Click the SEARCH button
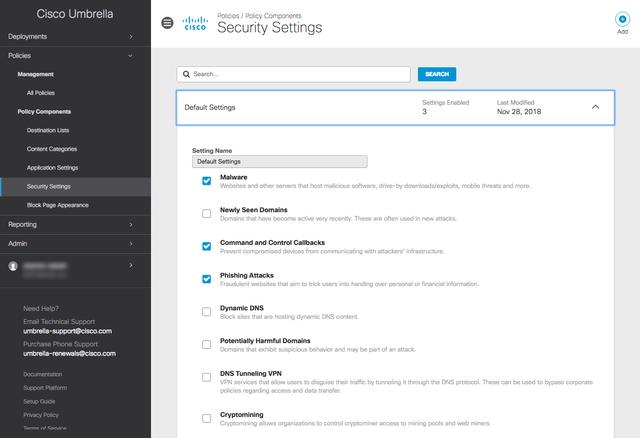 pos(437,74)
